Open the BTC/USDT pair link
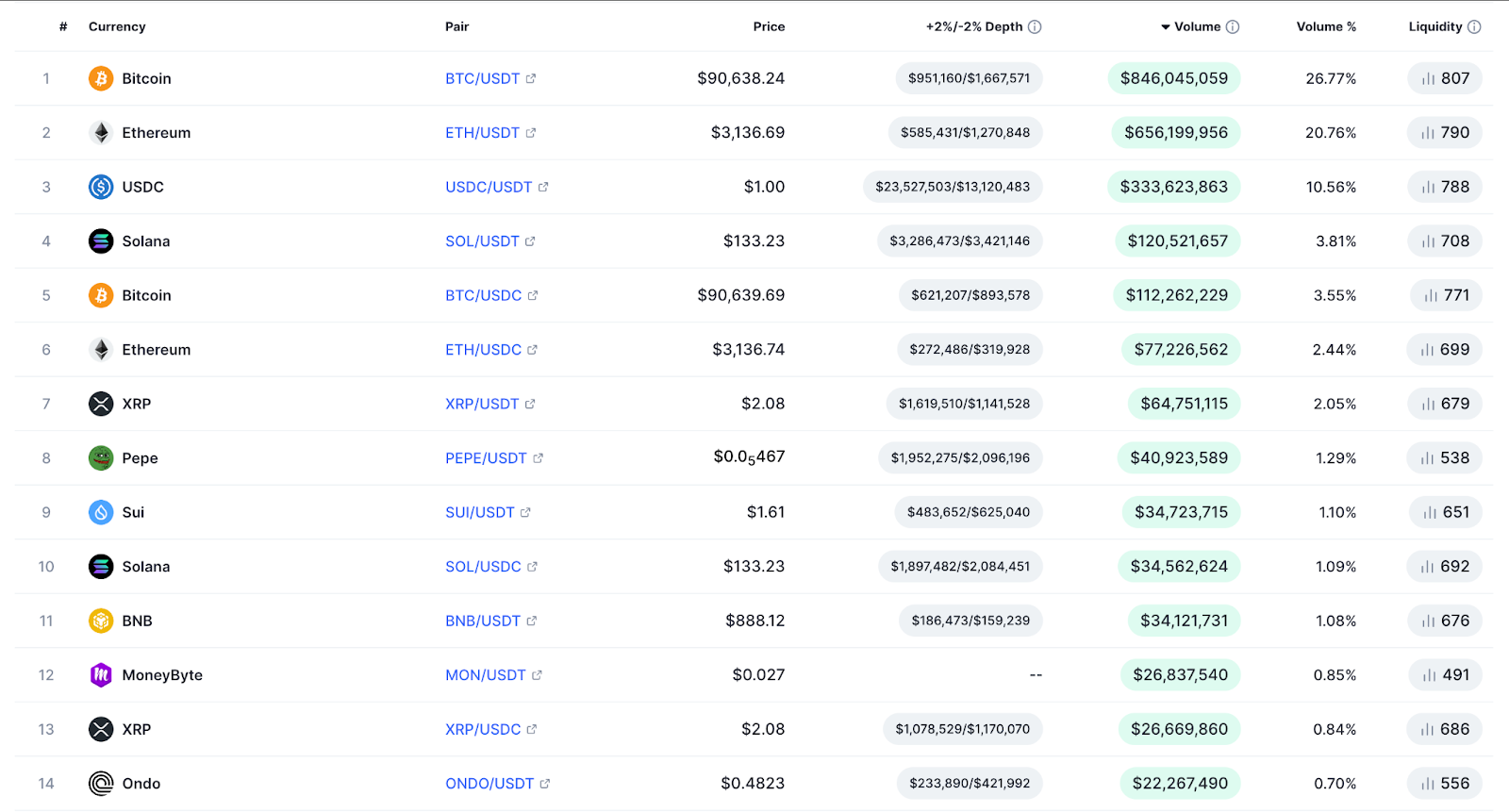 pyautogui.click(x=482, y=78)
